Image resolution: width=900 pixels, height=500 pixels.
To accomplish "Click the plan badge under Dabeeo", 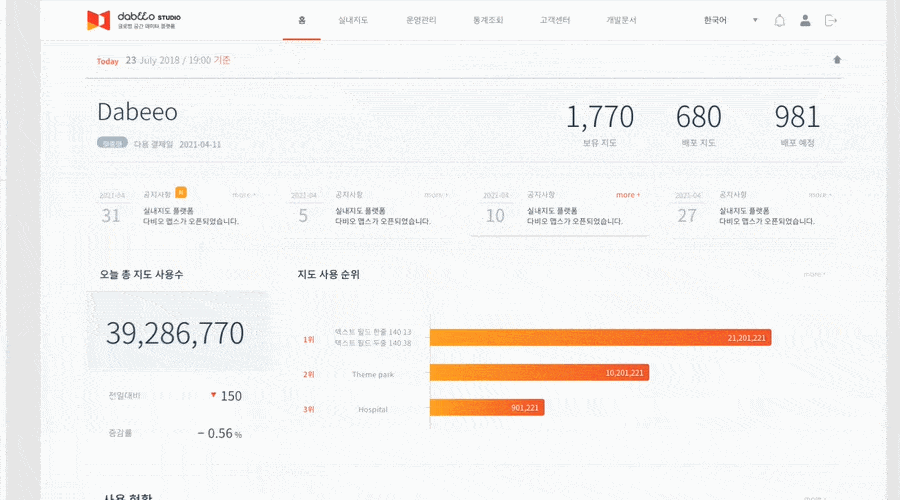I will pos(112,143).
